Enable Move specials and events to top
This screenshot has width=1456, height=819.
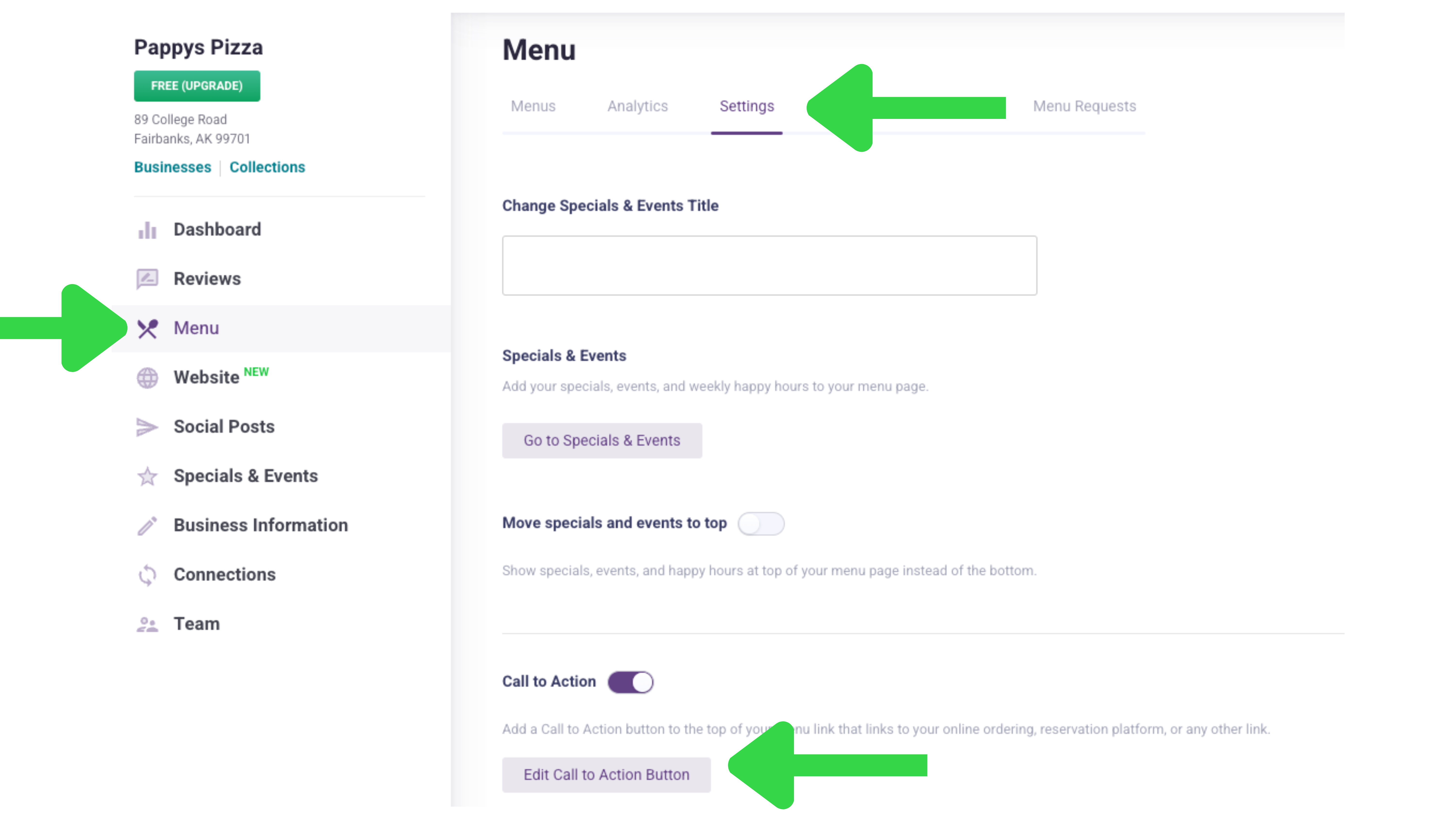pos(761,523)
